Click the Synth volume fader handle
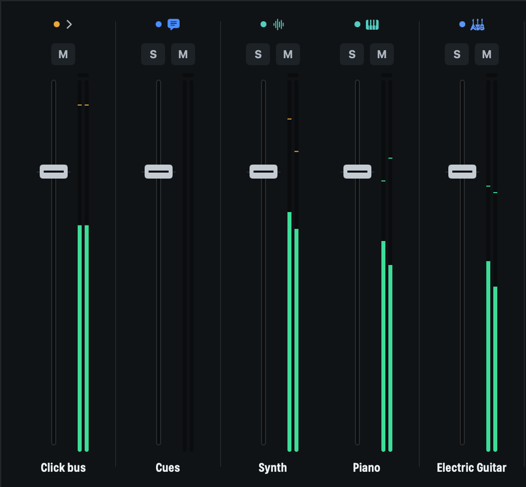 pyautogui.click(x=263, y=172)
